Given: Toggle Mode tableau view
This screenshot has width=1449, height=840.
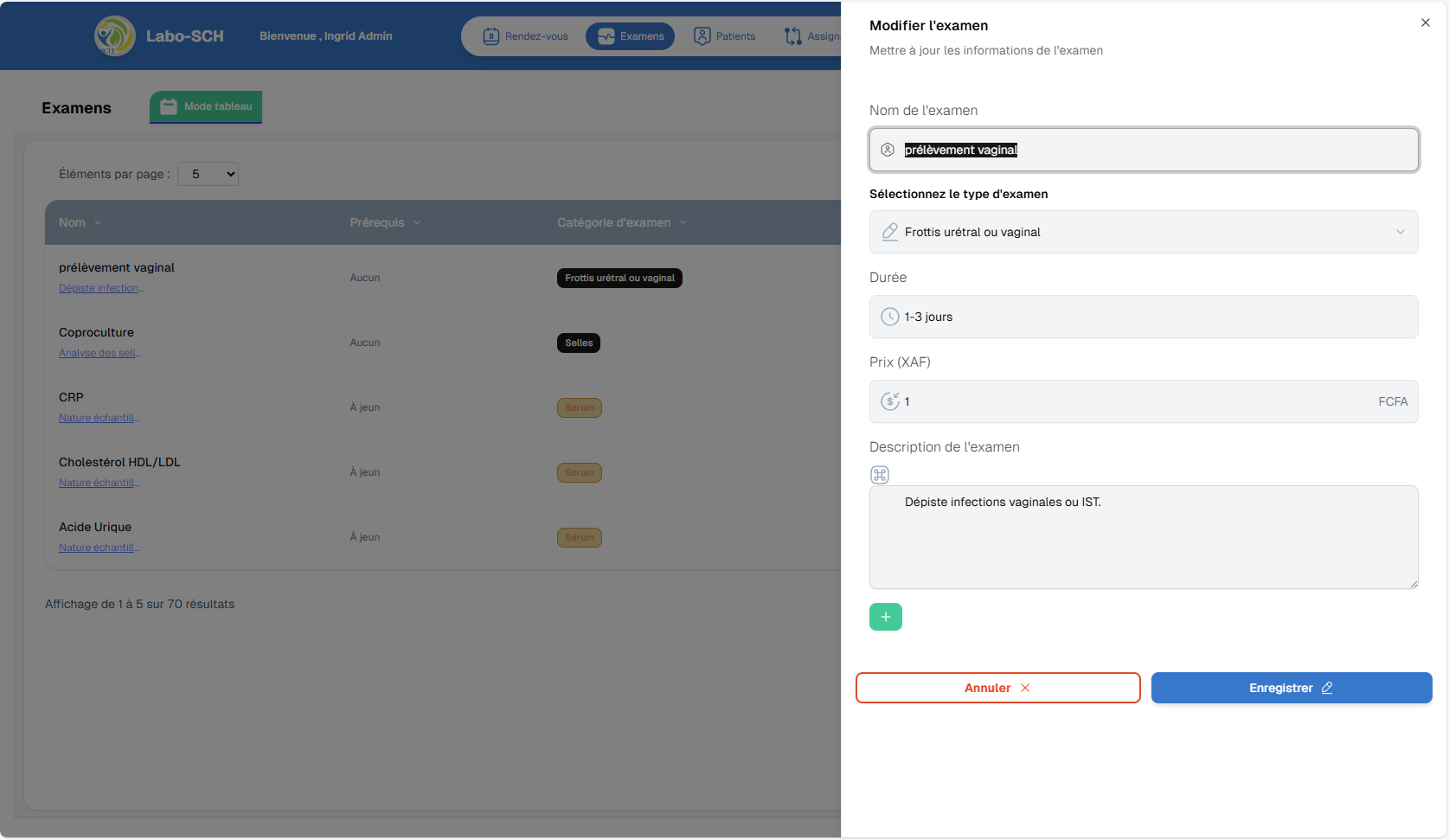Looking at the screenshot, I should click(x=206, y=106).
